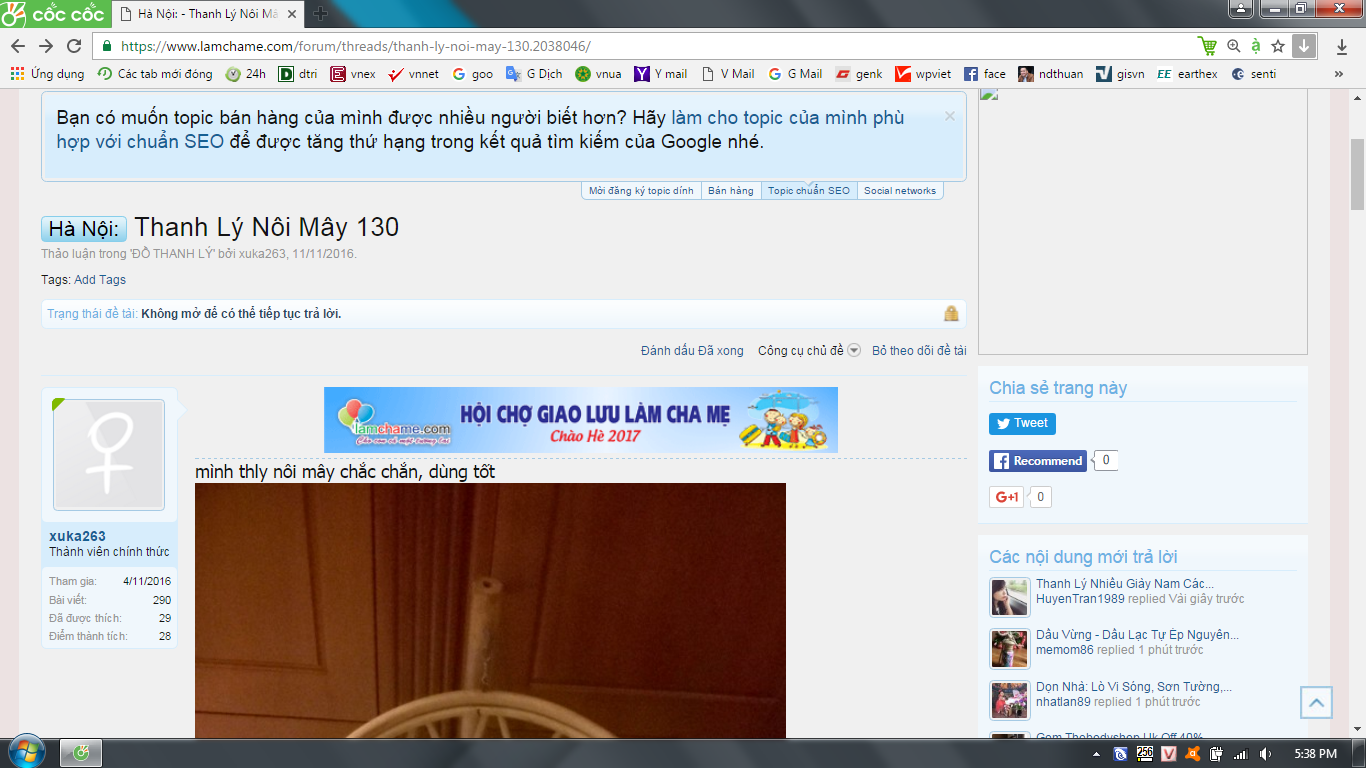Switch to 'Topic chuẩn SEO' notice tab
Image resolution: width=1366 pixels, height=768 pixels.
(x=809, y=190)
